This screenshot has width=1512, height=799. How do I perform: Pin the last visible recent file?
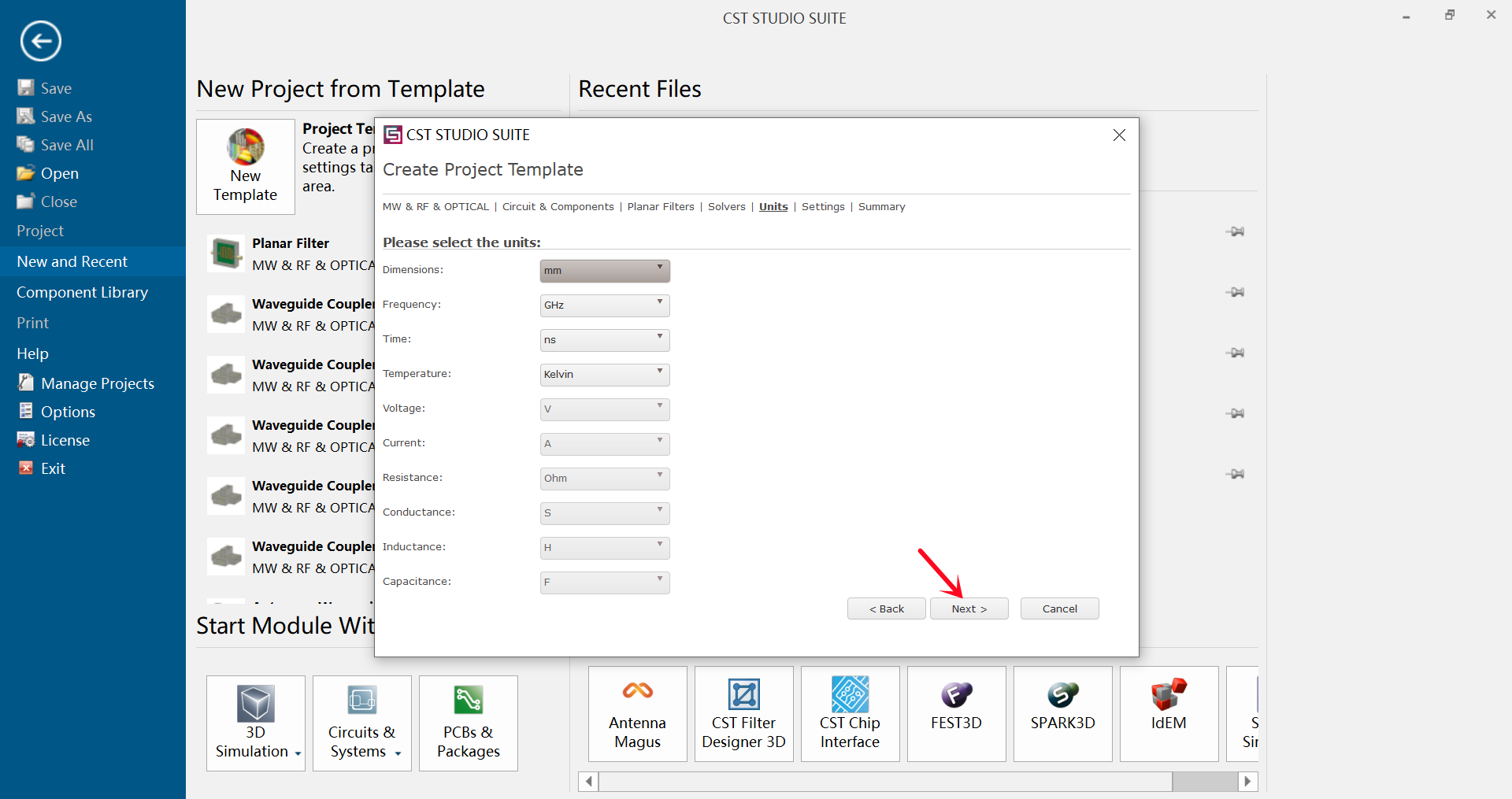tap(1235, 474)
